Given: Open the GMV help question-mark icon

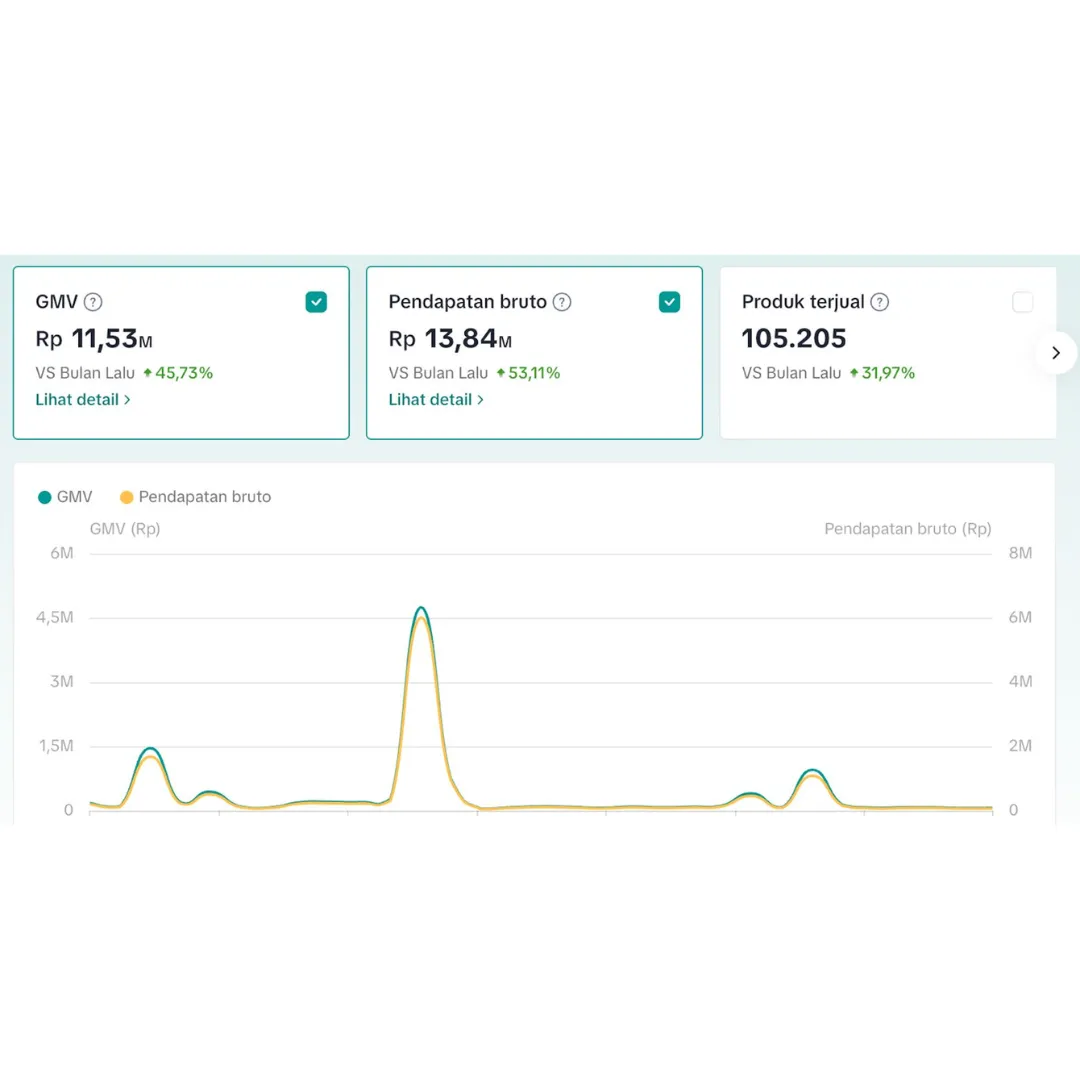Looking at the screenshot, I should [x=93, y=302].
